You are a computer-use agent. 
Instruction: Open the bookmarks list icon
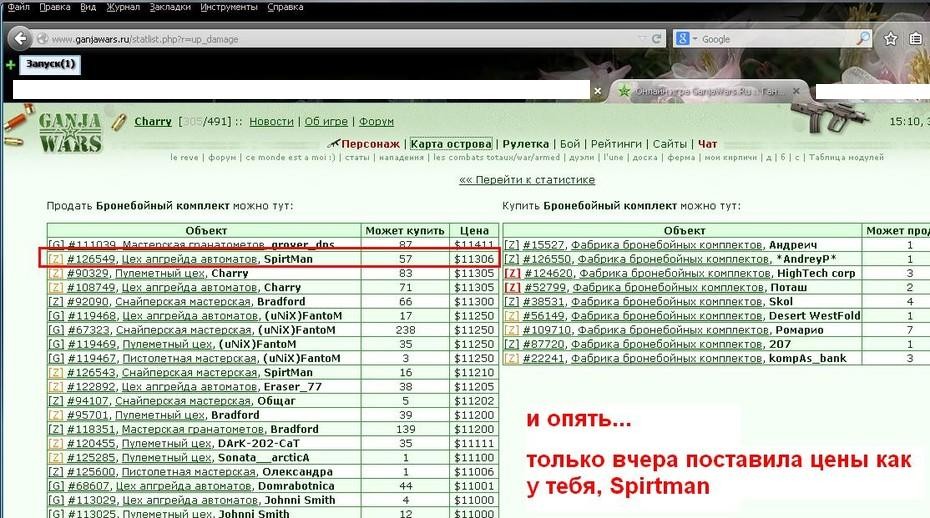click(x=915, y=39)
